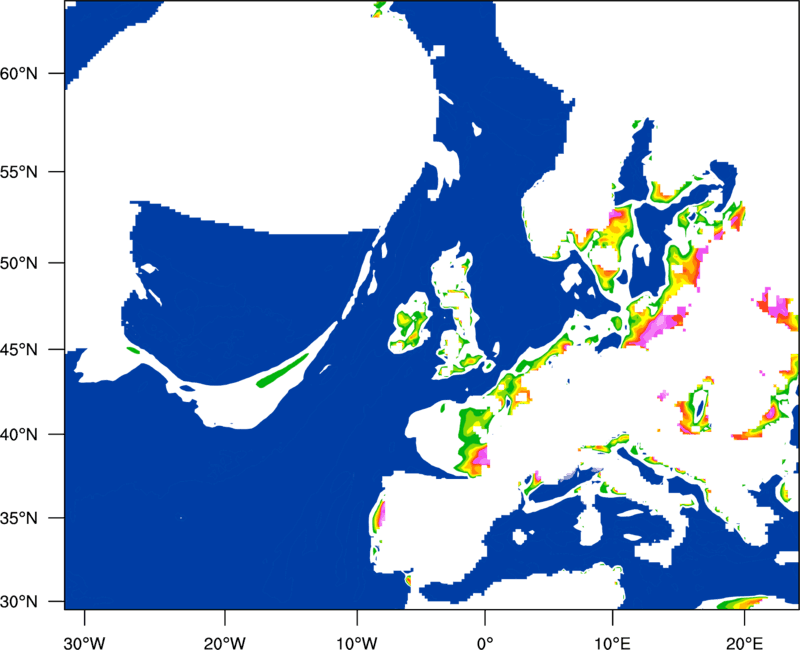
Task: Click the 30°W longitude label
Action: (x=85, y=643)
